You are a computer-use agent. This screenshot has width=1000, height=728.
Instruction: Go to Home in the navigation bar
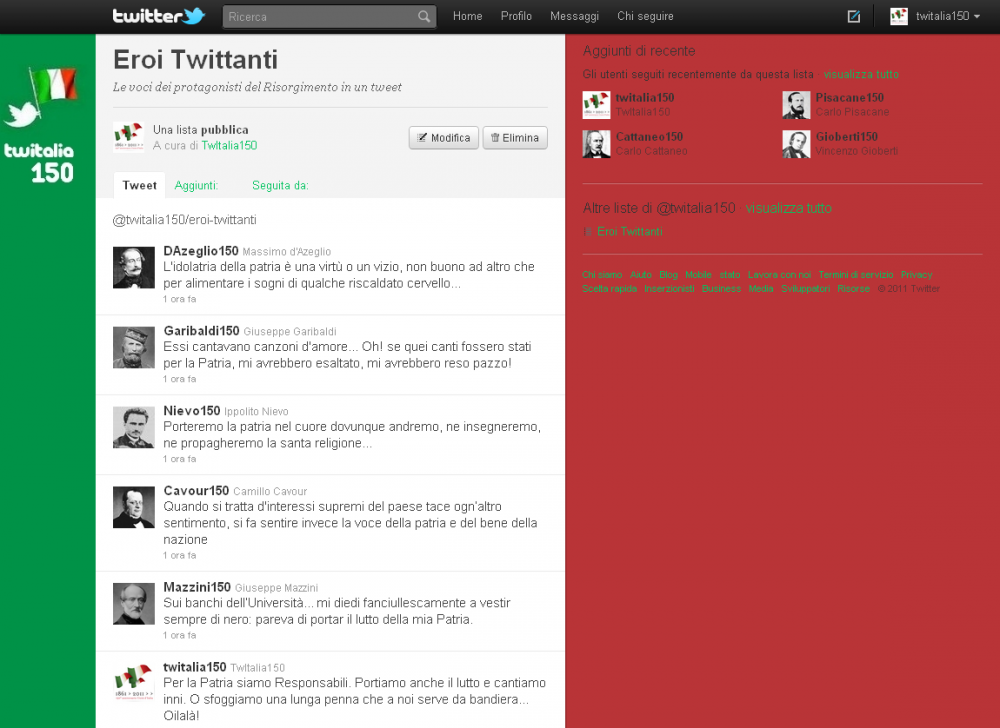pyautogui.click(x=467, y=16)
